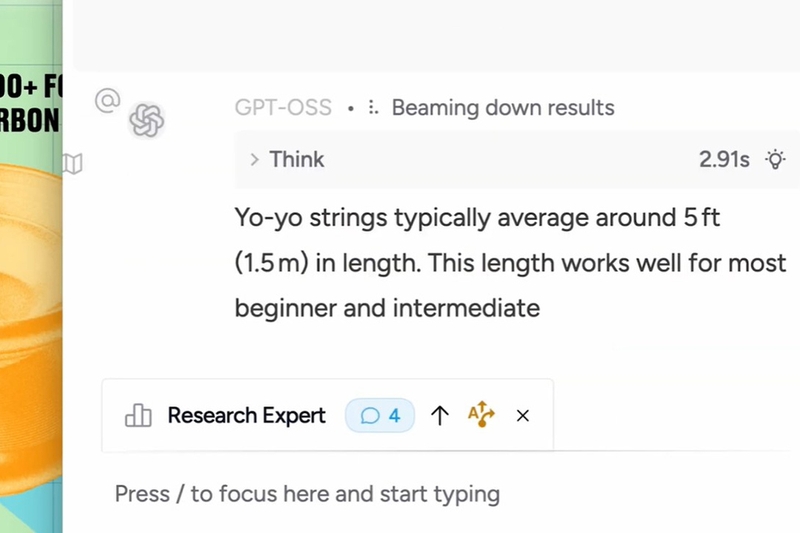Dismiss Research Expert with the X
The height and width of the screenshot is (533, 800).
click(522, 416)
